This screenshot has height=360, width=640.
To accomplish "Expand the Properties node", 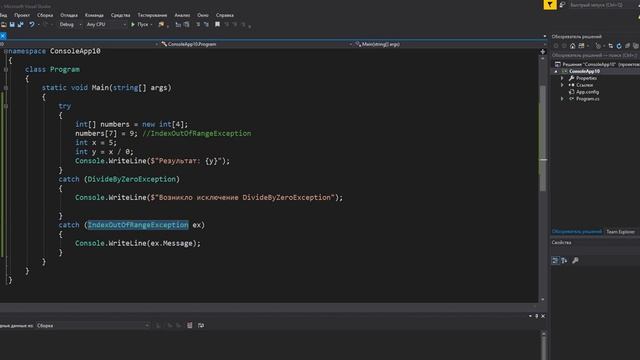I will [562, 78].
